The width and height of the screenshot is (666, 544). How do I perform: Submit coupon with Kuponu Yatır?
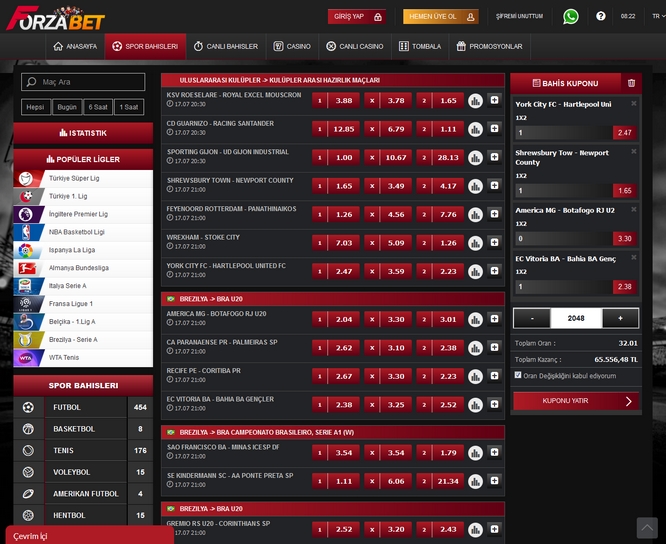[576, 401]
